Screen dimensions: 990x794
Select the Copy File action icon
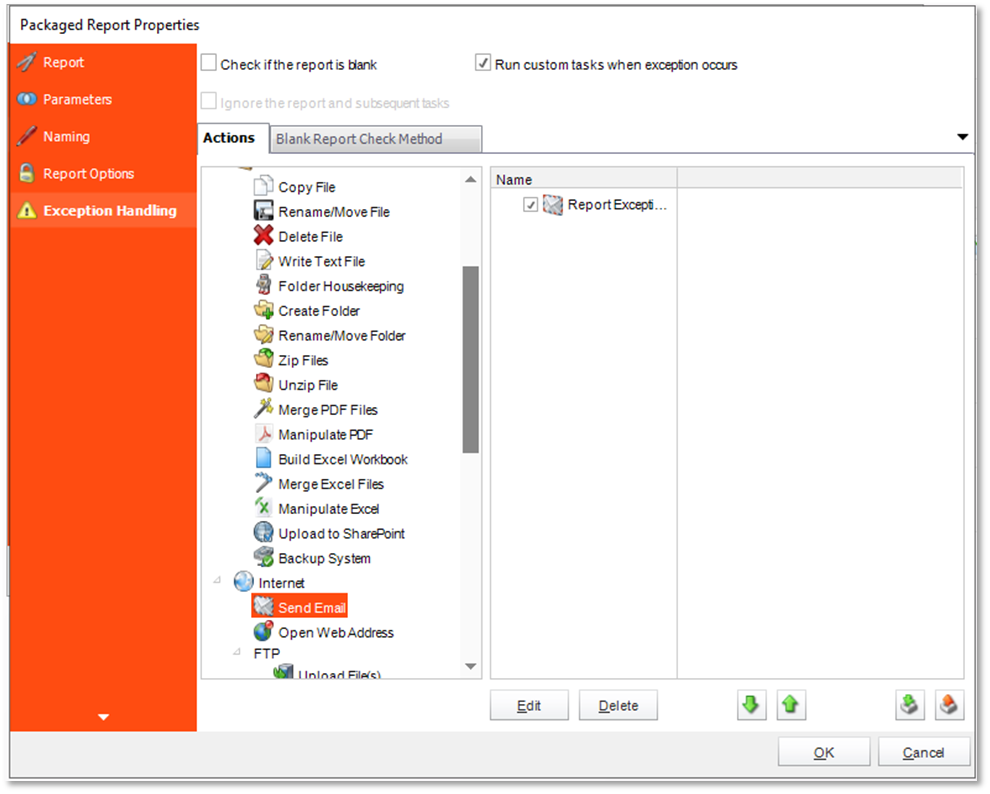pyautogui.click(x=263, y=187)
